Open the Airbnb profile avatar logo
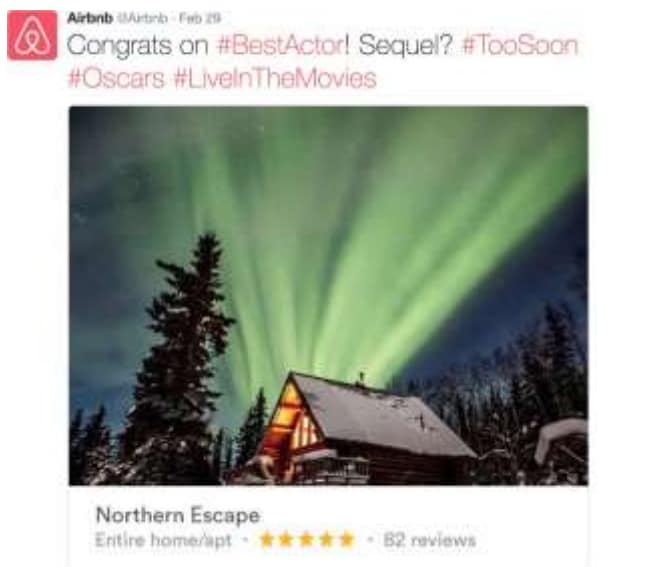This screenshot has width=651, height=567. 32,35
